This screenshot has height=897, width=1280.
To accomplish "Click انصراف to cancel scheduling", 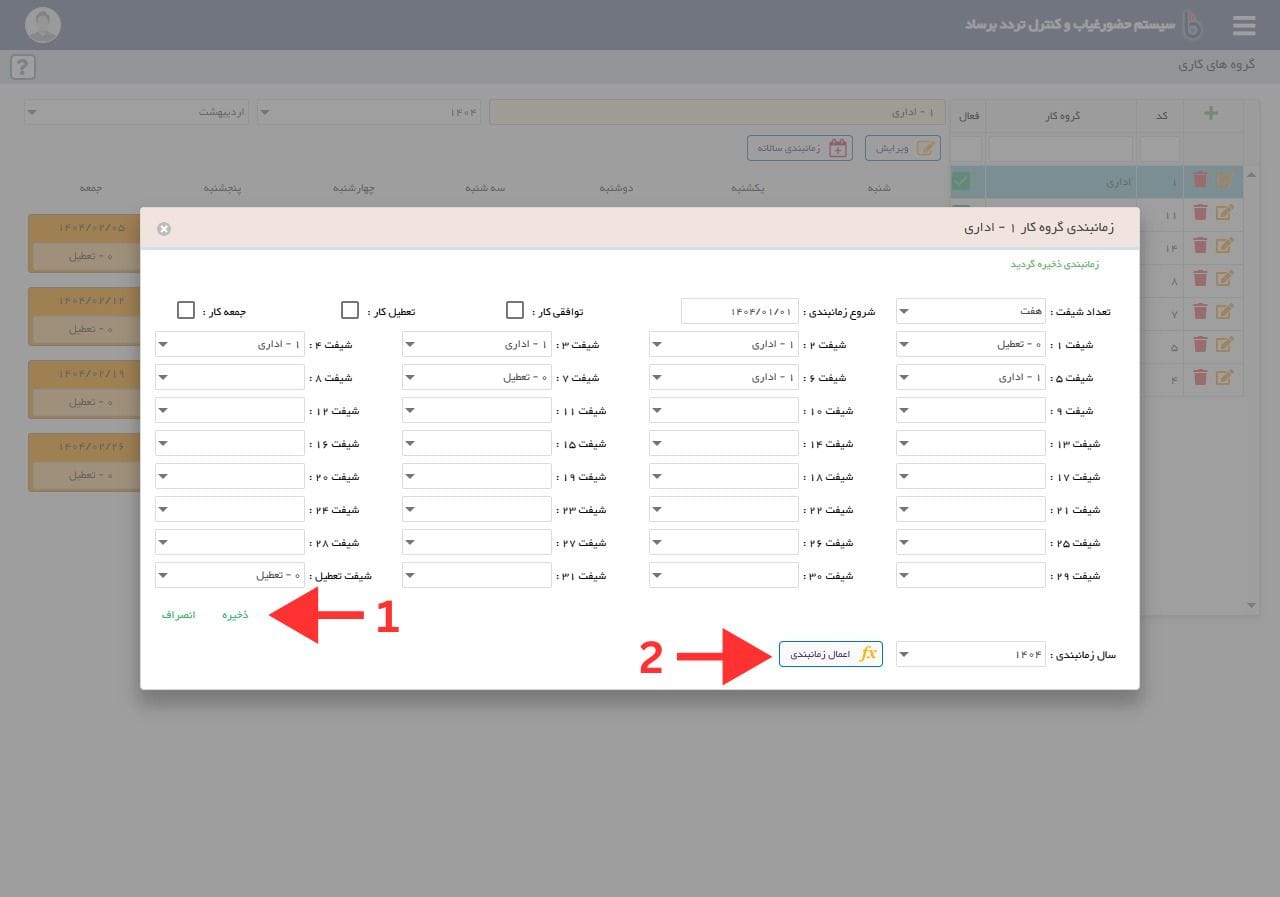I will [x=179, y=615].
